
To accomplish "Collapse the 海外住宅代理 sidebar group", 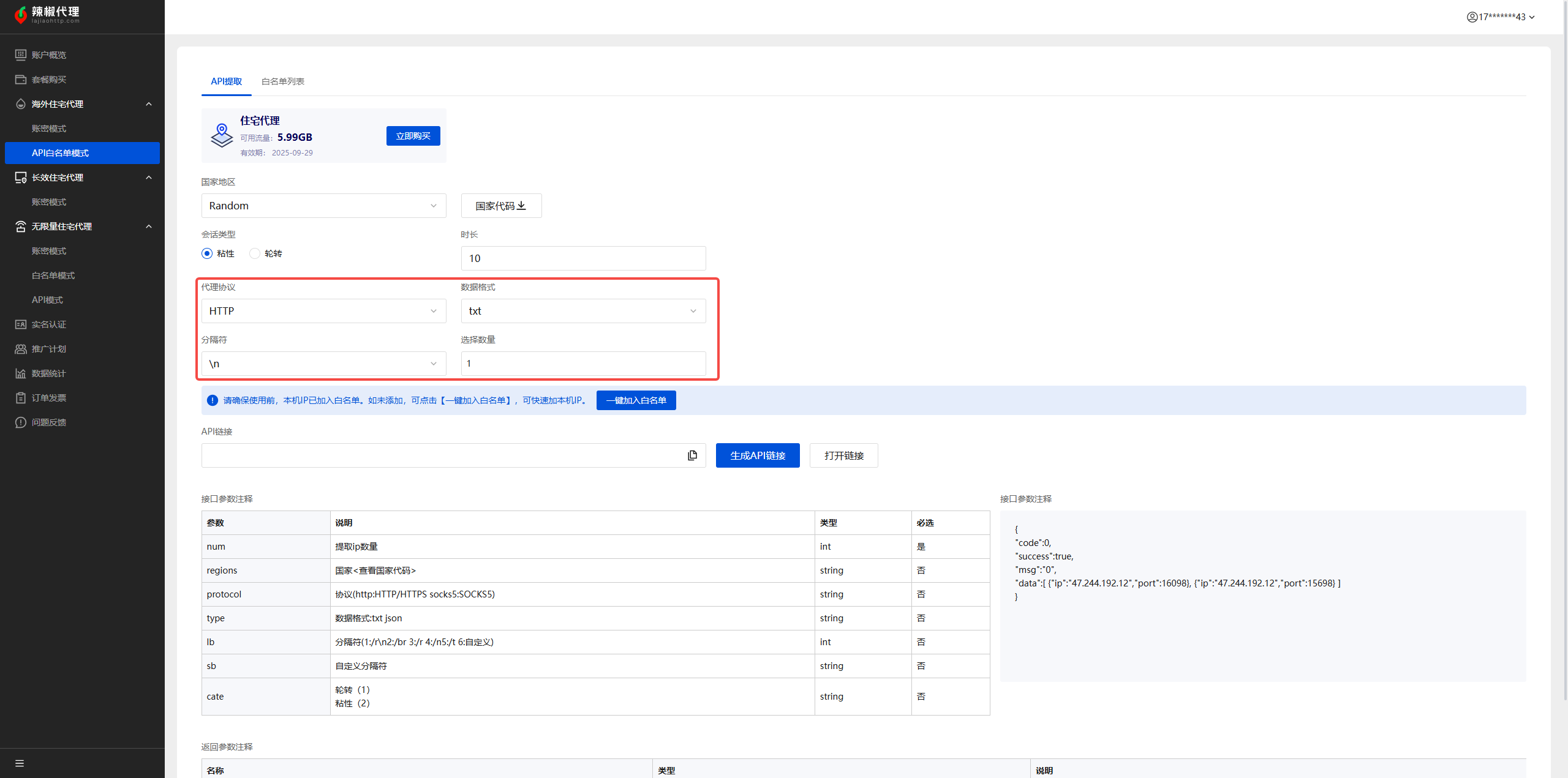I will pyautogui.click(x=148, y=104).
